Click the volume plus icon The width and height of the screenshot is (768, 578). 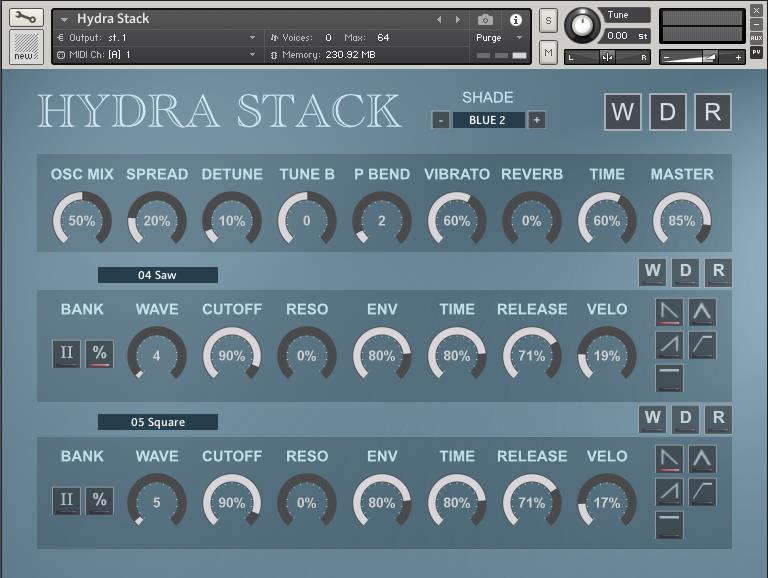click(738, 58)
